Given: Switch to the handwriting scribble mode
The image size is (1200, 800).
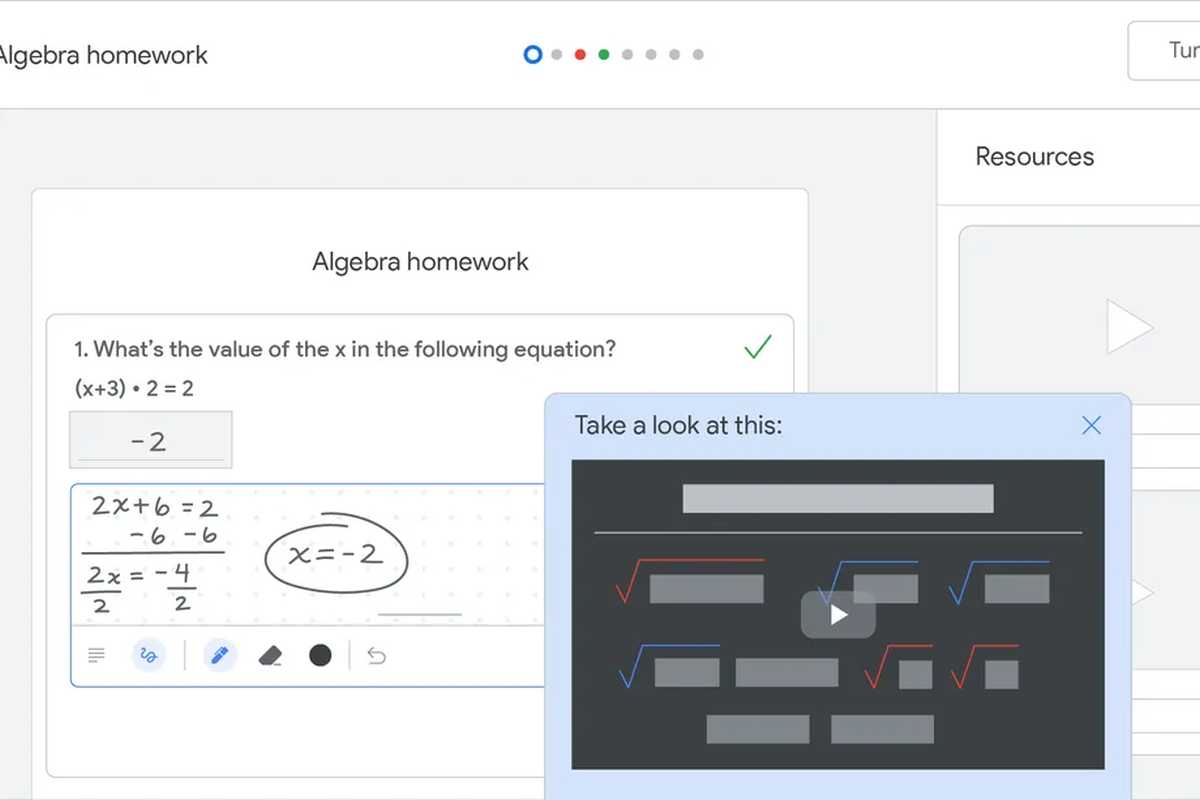Looking at the screenshot, I should (149, 656).
